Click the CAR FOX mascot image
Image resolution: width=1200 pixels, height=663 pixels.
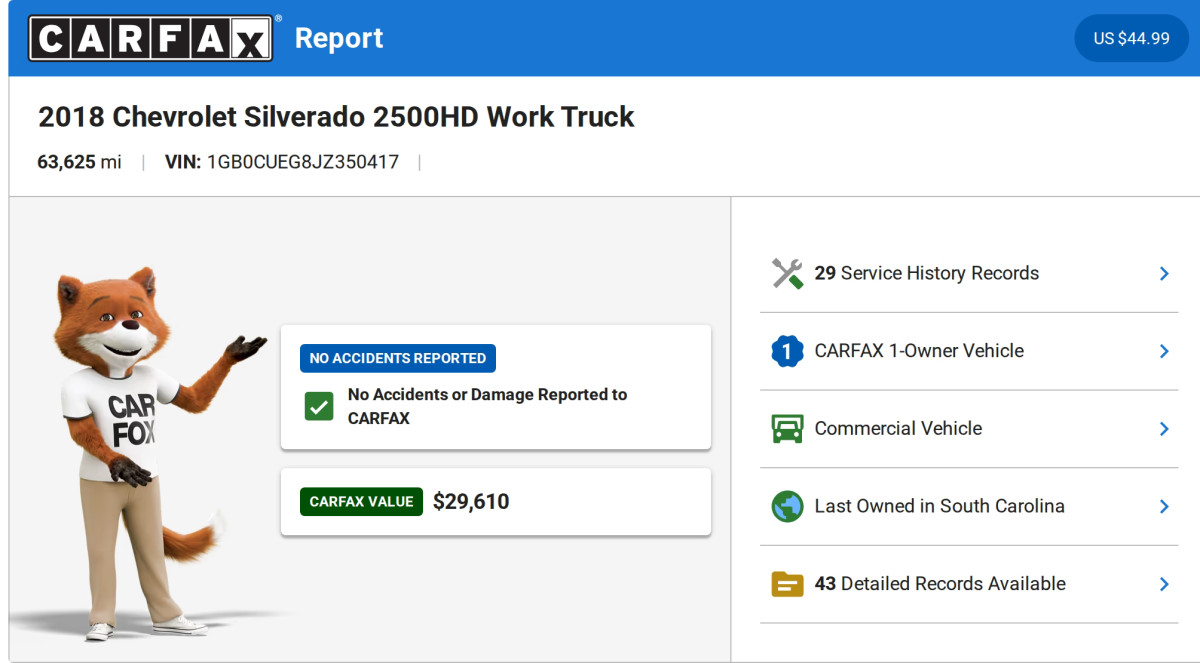coord(148,455)
